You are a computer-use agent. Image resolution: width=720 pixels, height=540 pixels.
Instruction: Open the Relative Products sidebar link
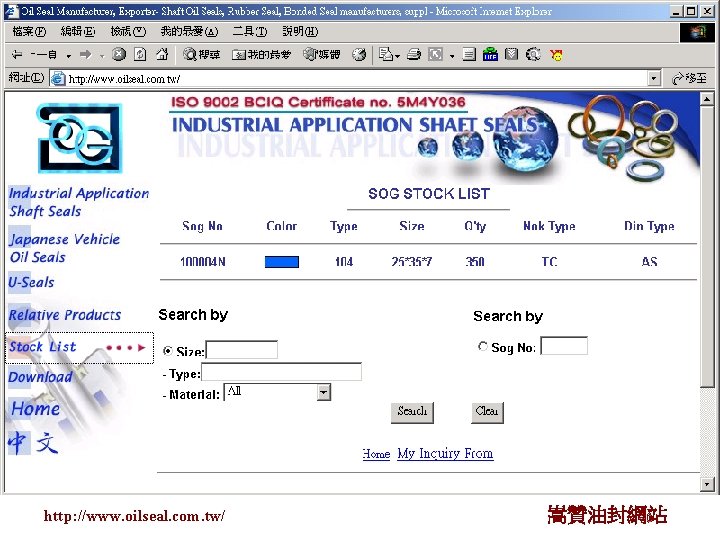coord(65,315)
